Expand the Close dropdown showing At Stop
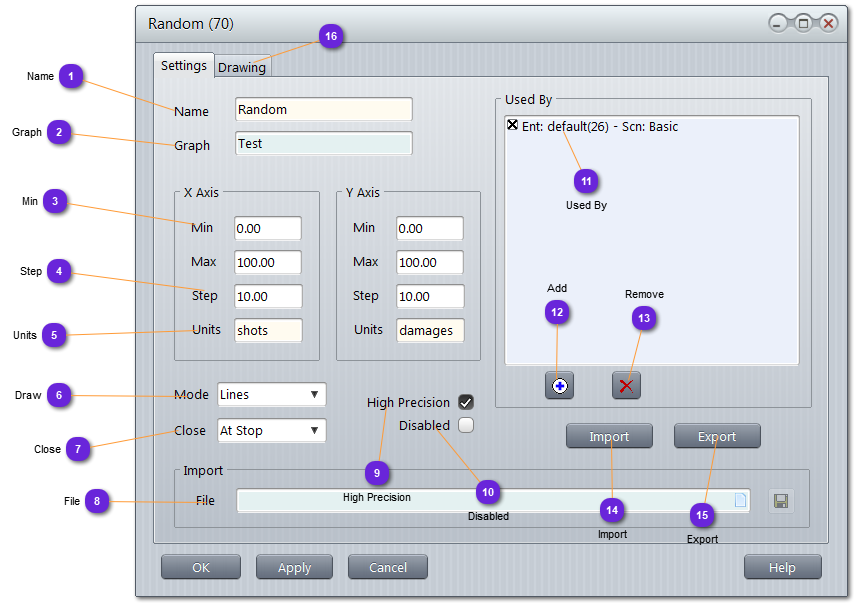This screenshot has height=606, width=857. (x=271, y=431)
